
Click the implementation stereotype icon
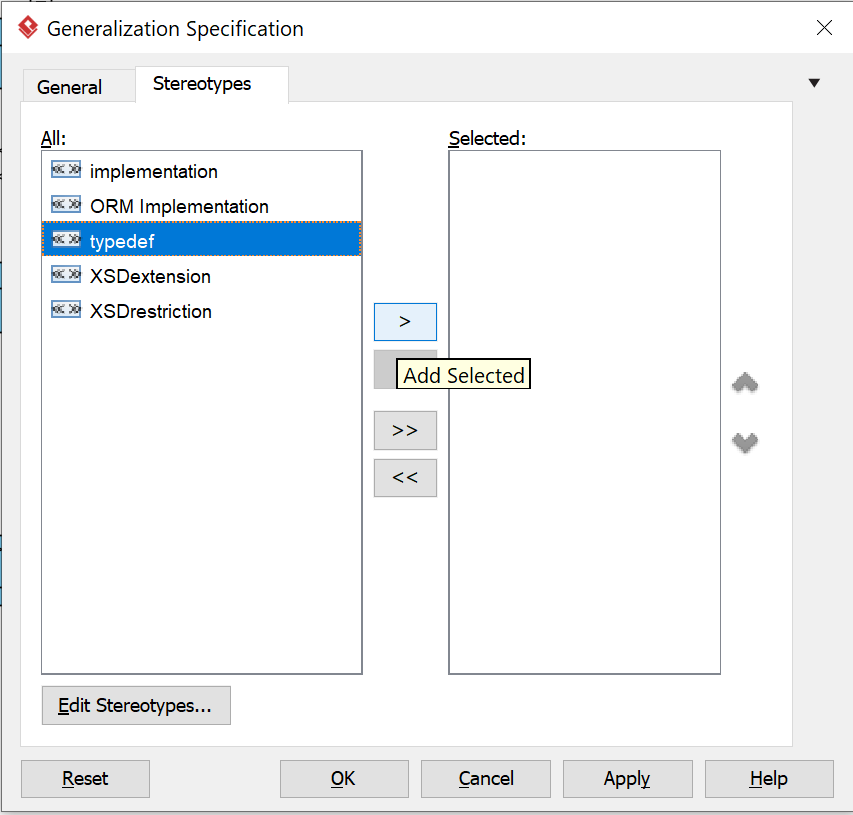[66, 170]
